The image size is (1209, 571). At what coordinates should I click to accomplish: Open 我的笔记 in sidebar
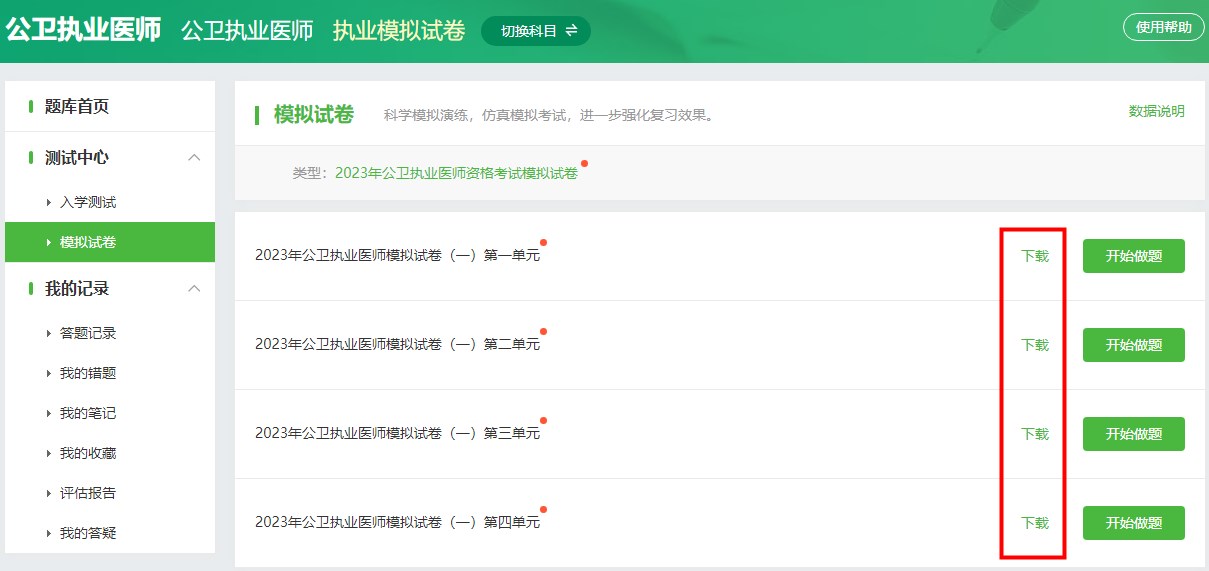point(88,413)
